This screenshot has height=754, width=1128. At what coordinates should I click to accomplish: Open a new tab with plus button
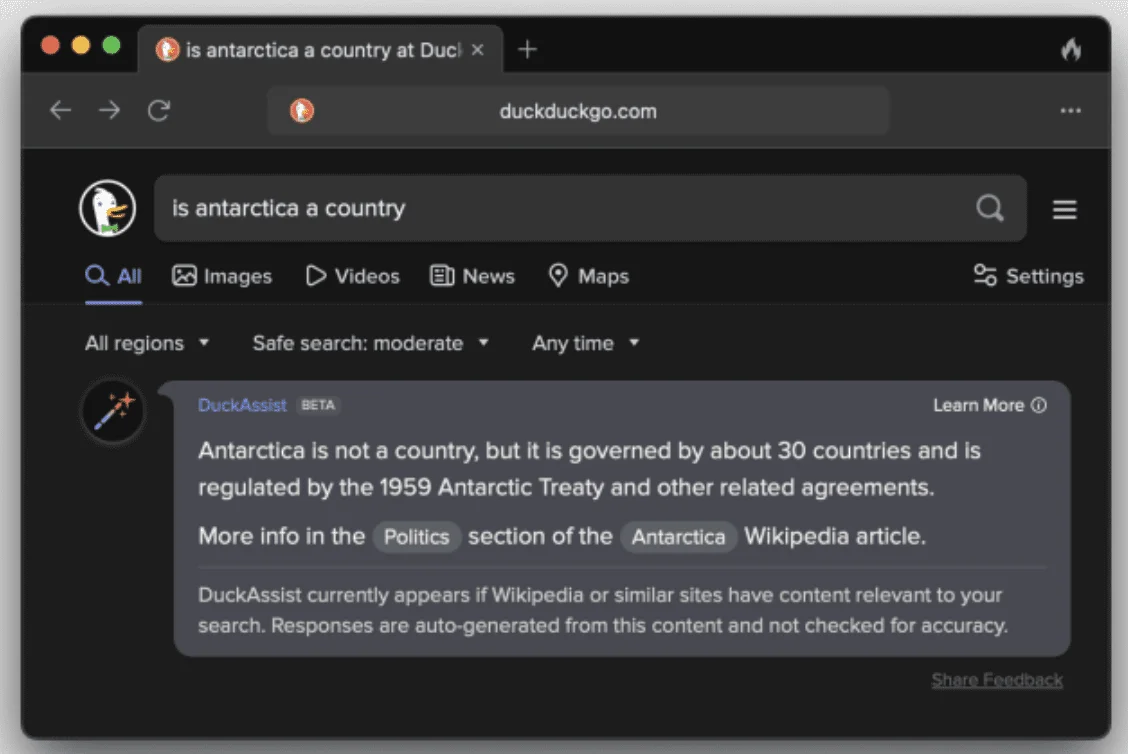click(527, 50)
